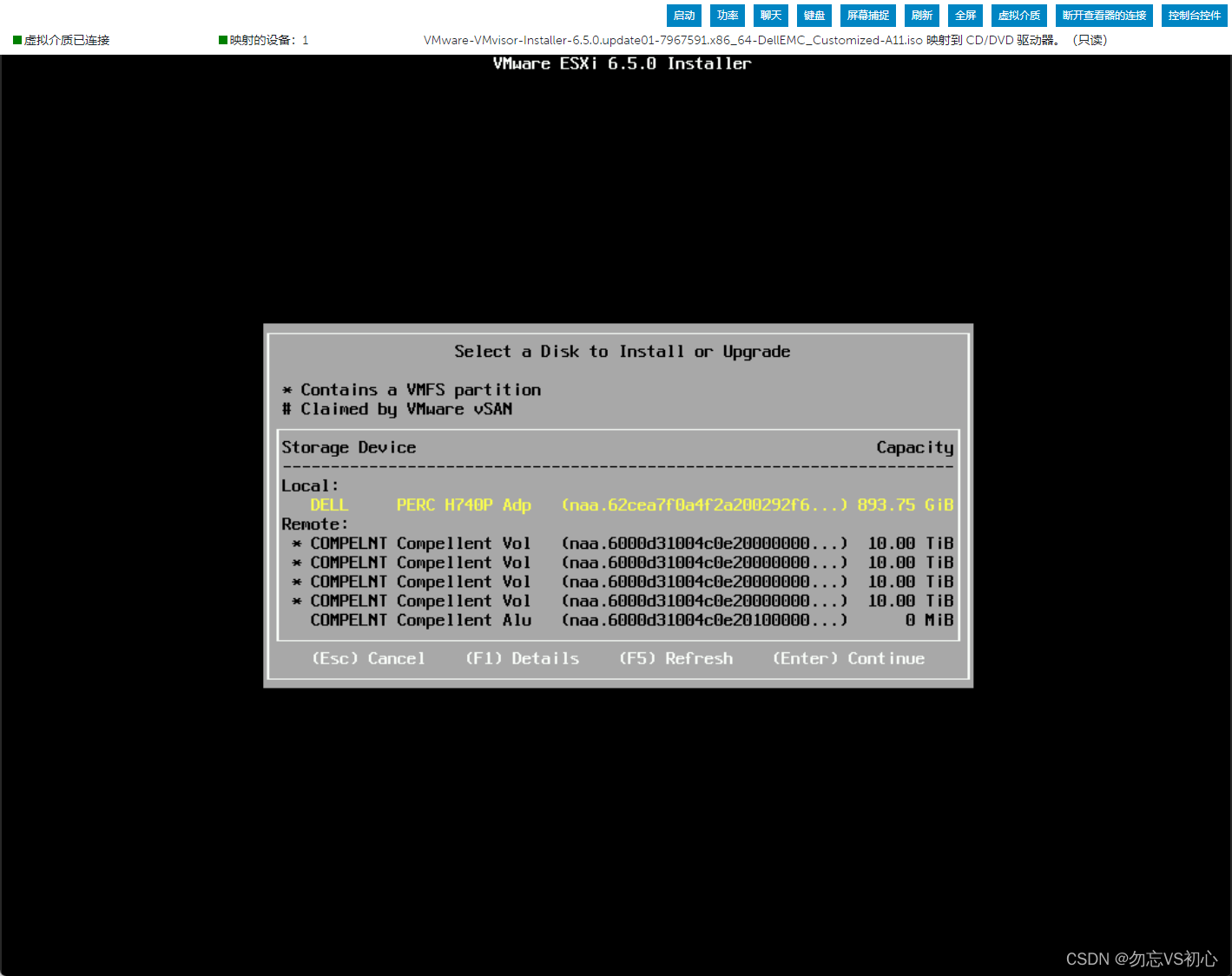1232x976 pixels.
Task: Click the Storage Device column header
Action: point(349,447)
